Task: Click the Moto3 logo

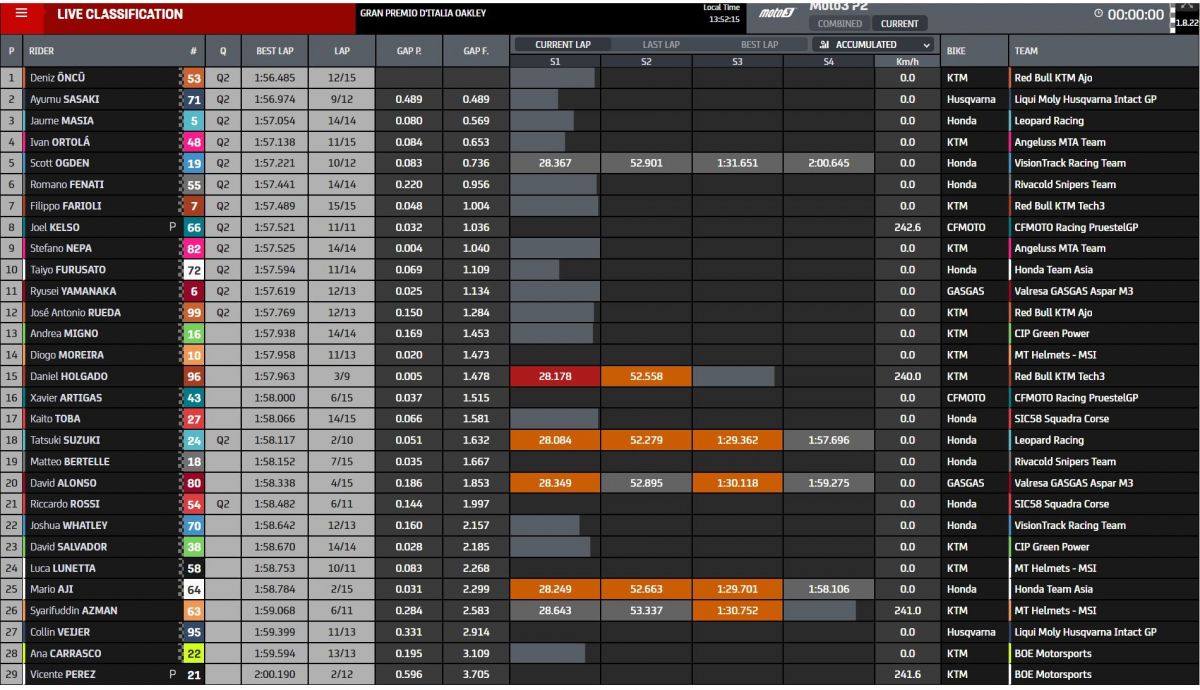Action: 776,14
